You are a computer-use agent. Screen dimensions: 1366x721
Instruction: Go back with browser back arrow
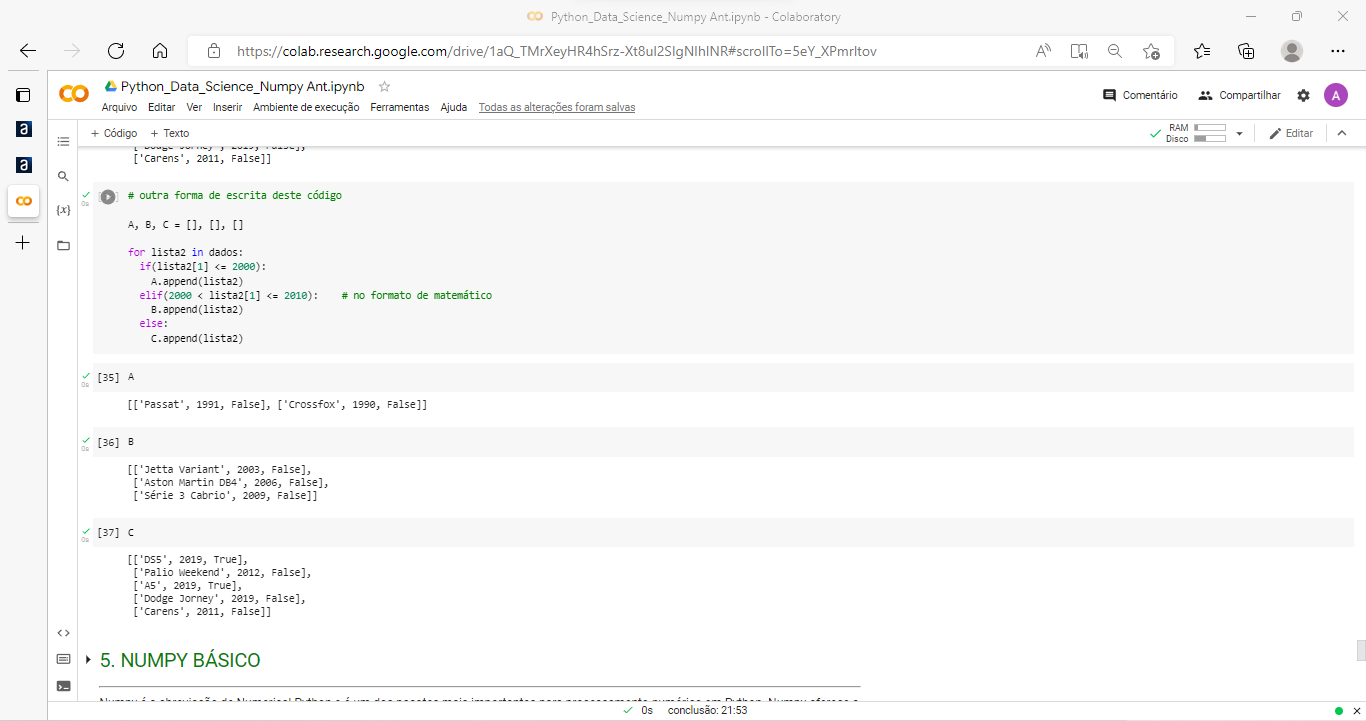click(x=28, y=51)
